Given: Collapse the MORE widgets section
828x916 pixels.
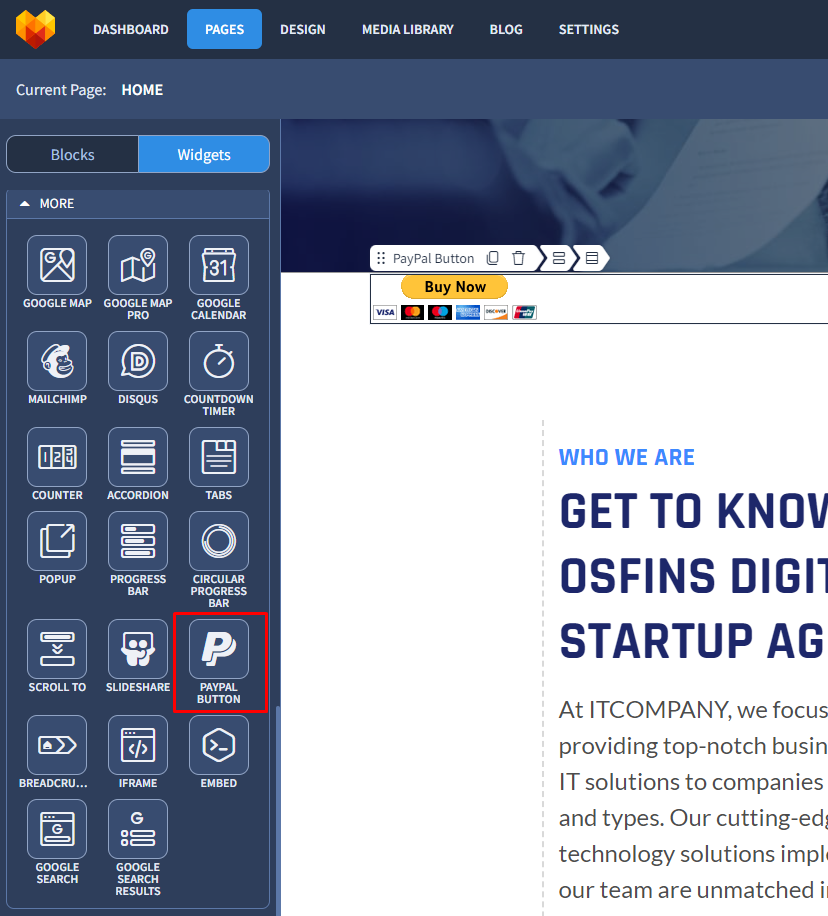Looking at the screenshot, I should tap(138, 204).
